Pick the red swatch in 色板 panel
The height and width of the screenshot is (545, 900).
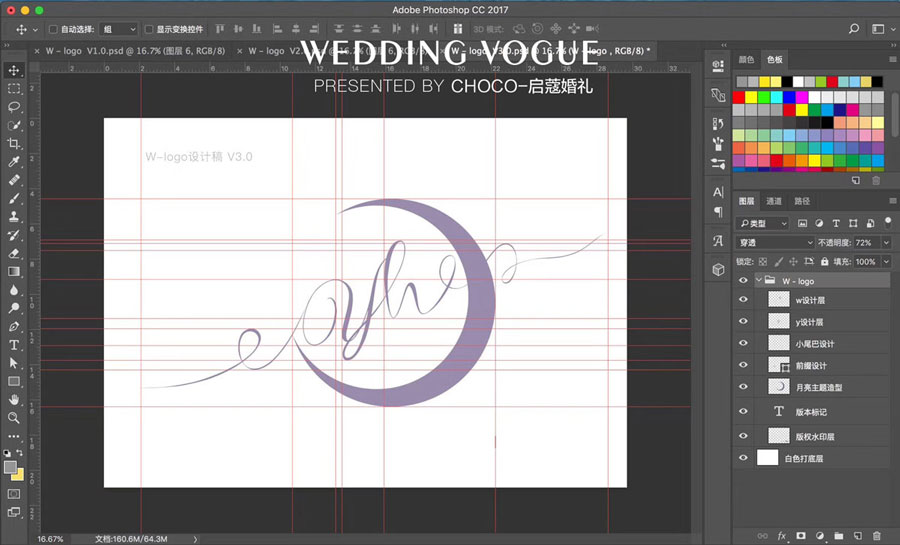tap(739, 98)
